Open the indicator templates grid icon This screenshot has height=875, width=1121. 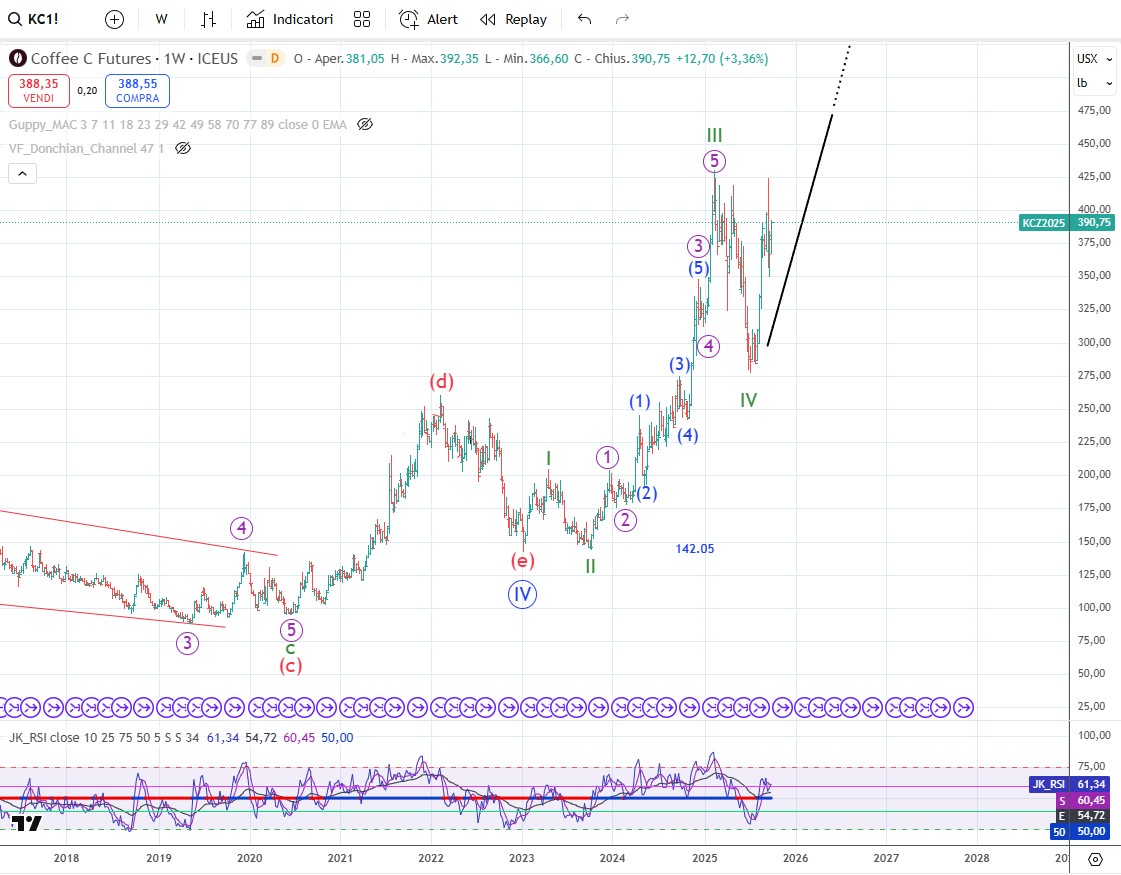[x=362, y=19]
